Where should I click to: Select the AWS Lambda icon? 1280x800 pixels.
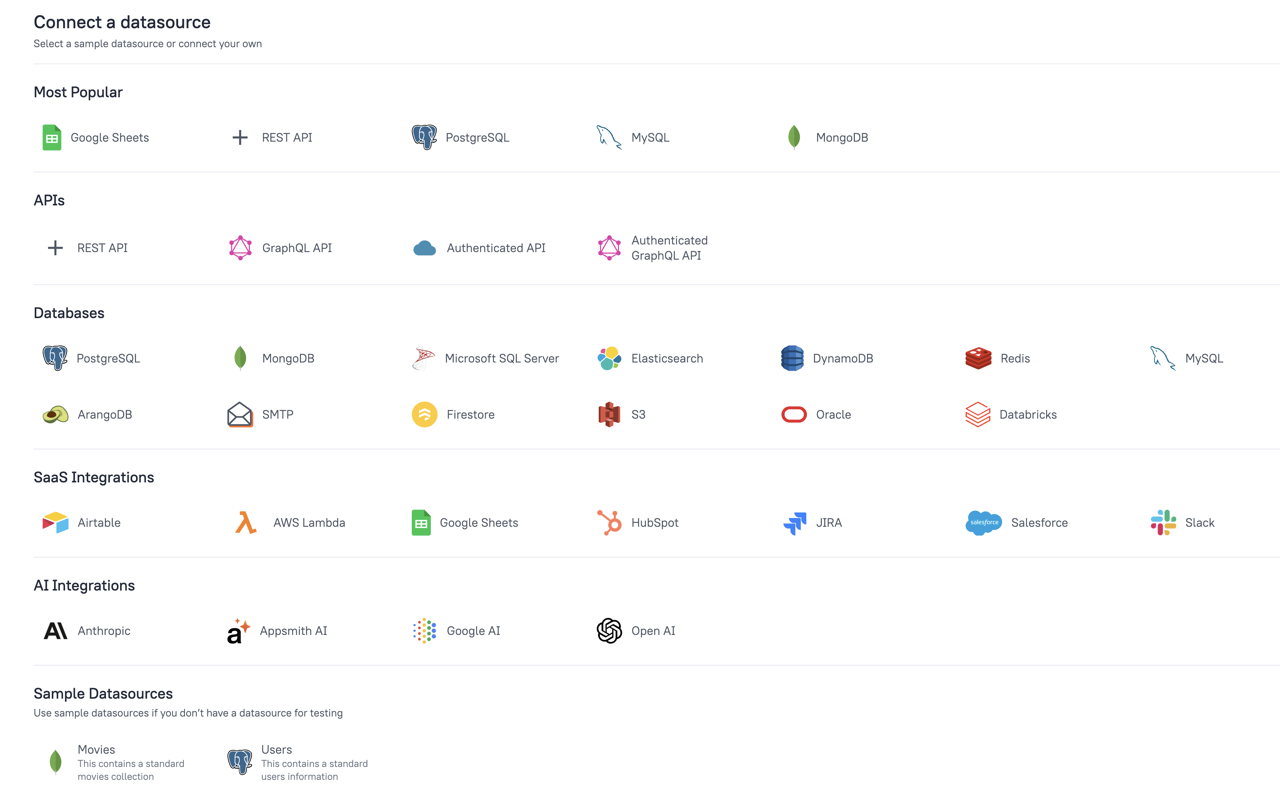[x=246, y=523]
